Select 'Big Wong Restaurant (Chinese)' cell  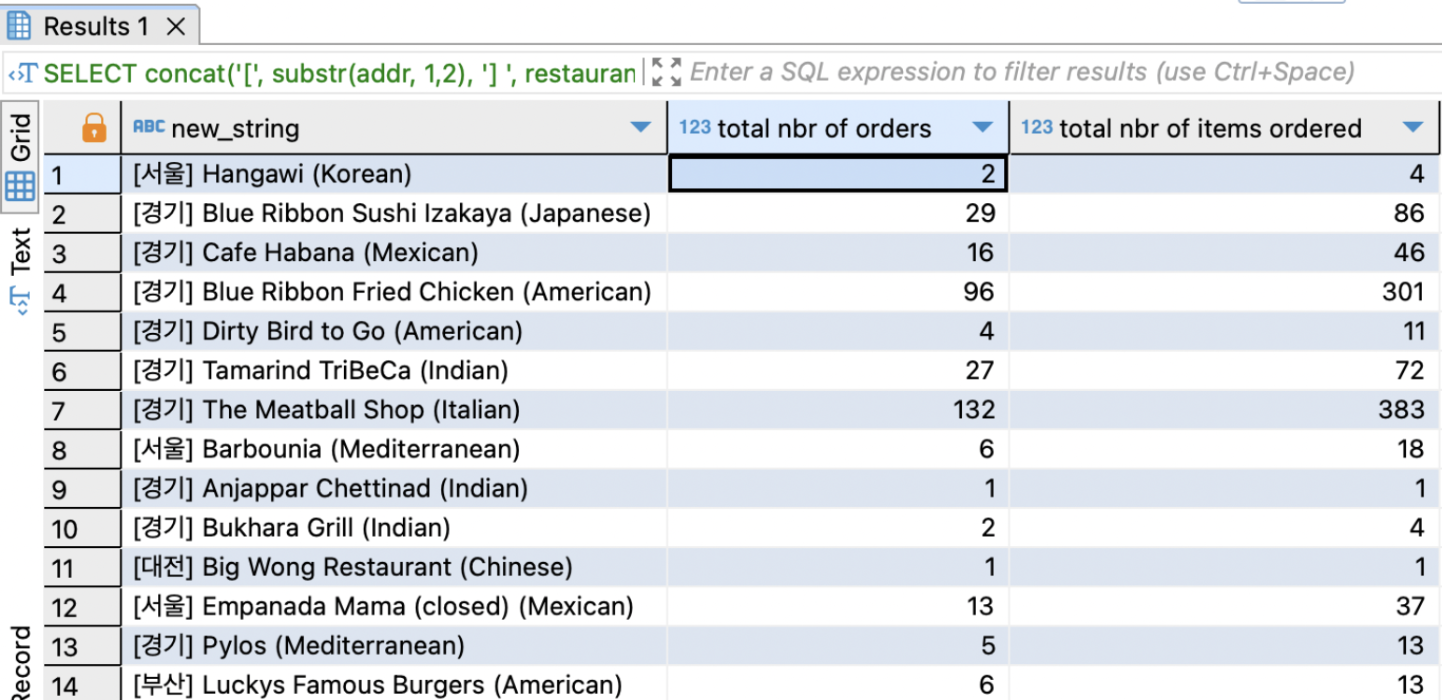click(394, 568)
